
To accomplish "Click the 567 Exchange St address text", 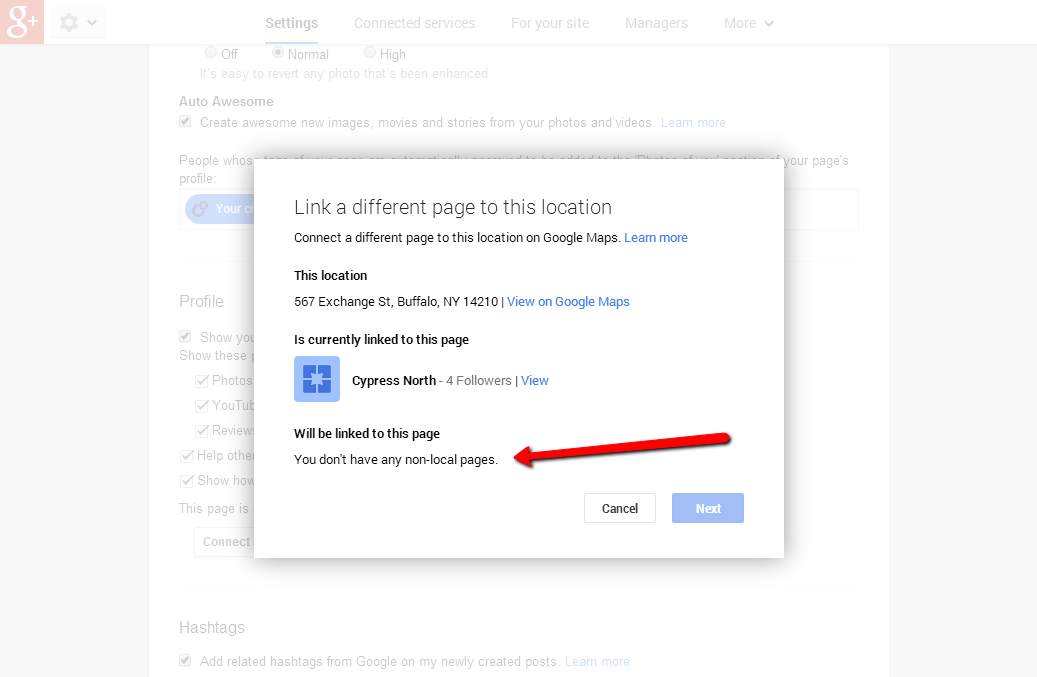I will tap(396, 301).
